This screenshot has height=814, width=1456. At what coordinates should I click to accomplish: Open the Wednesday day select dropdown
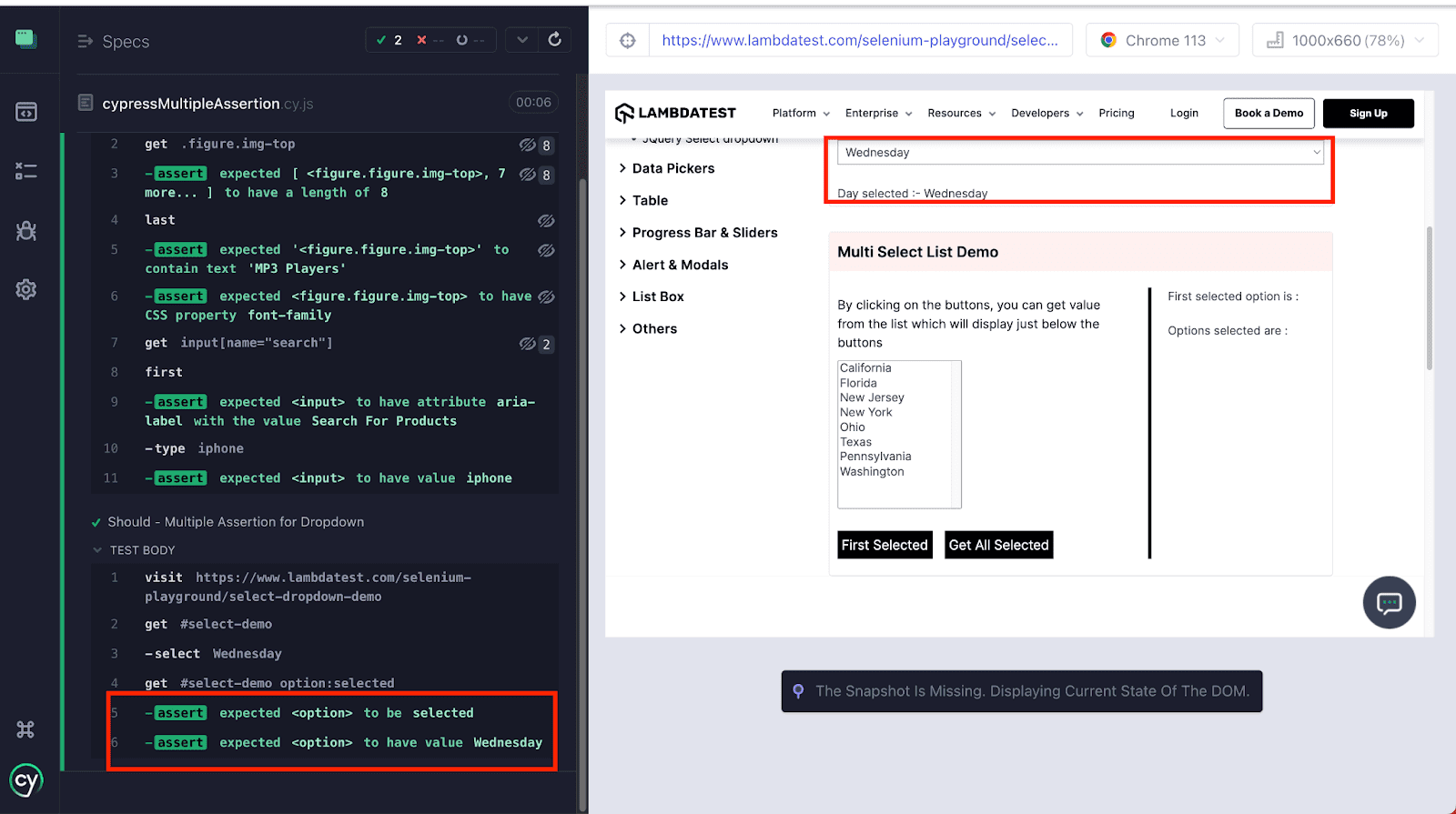pos(1080,153)
